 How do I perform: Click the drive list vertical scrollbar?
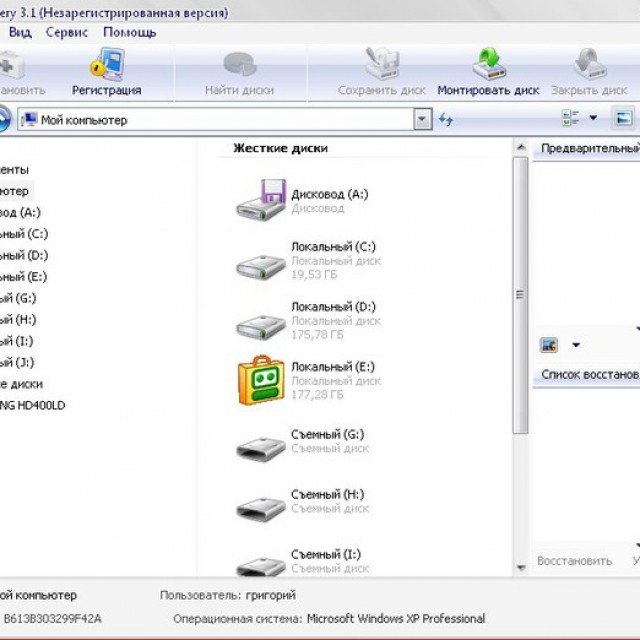coord(519,294)
